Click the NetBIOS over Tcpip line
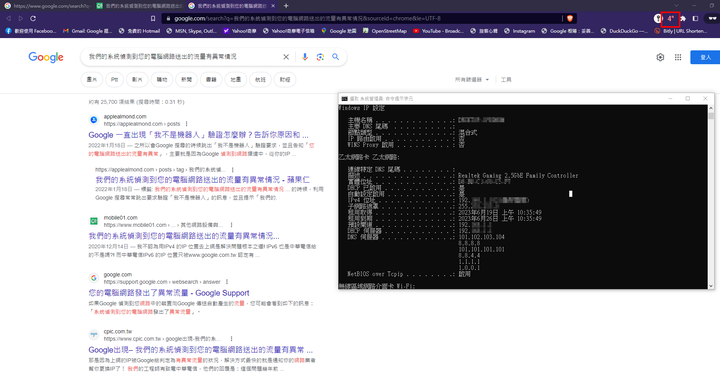 409,274
